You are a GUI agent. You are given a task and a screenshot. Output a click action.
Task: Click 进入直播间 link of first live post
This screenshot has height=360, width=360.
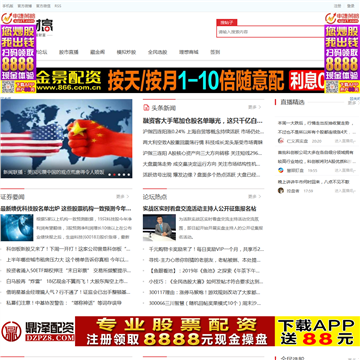coord(346,141)
